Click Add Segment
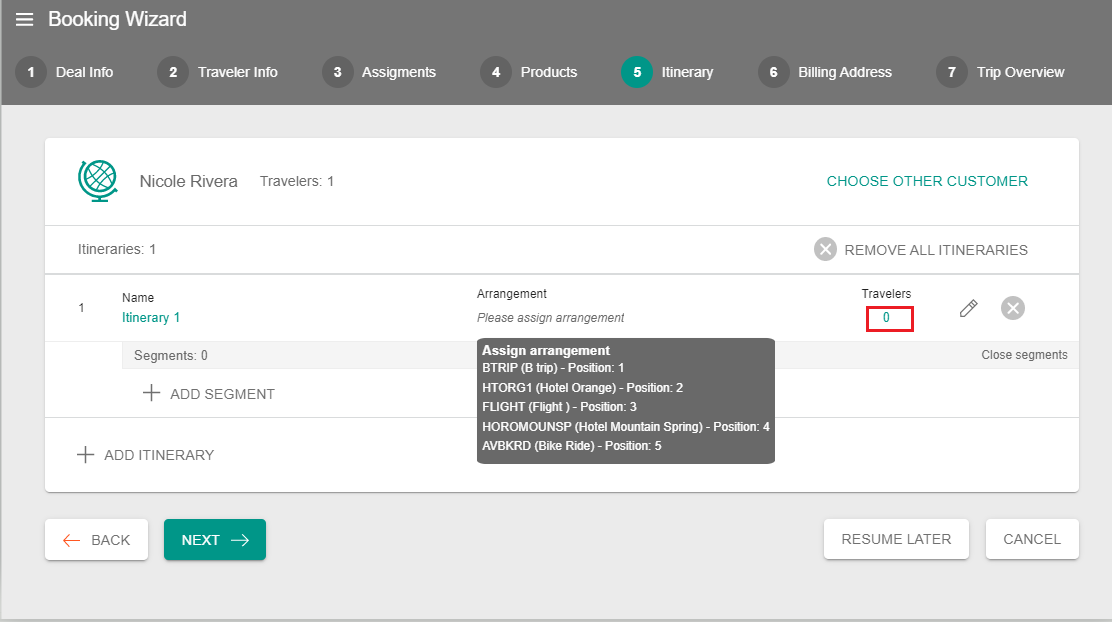The width and height of the screenshot is (1112, 622). [x=208, y=394]
